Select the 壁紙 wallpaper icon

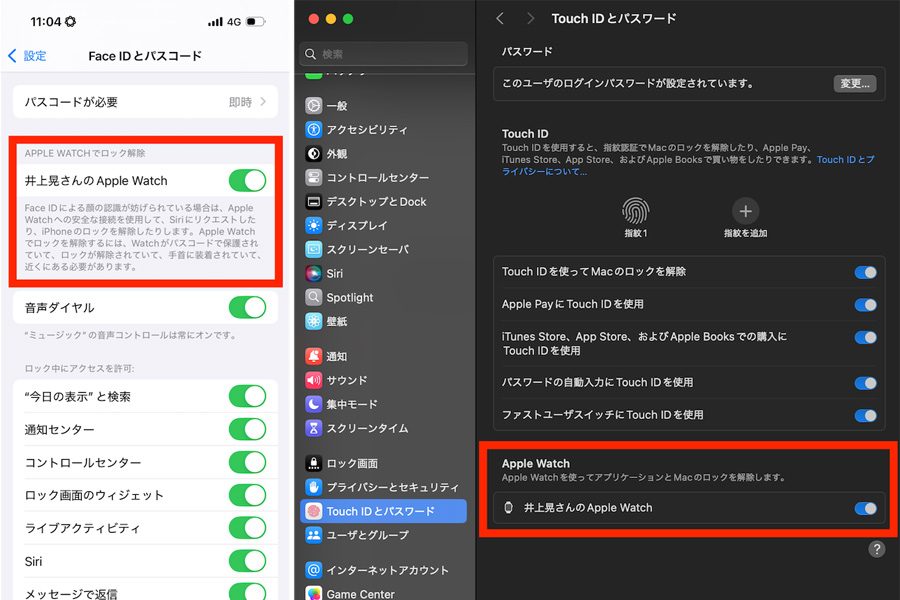coord(313,321)
